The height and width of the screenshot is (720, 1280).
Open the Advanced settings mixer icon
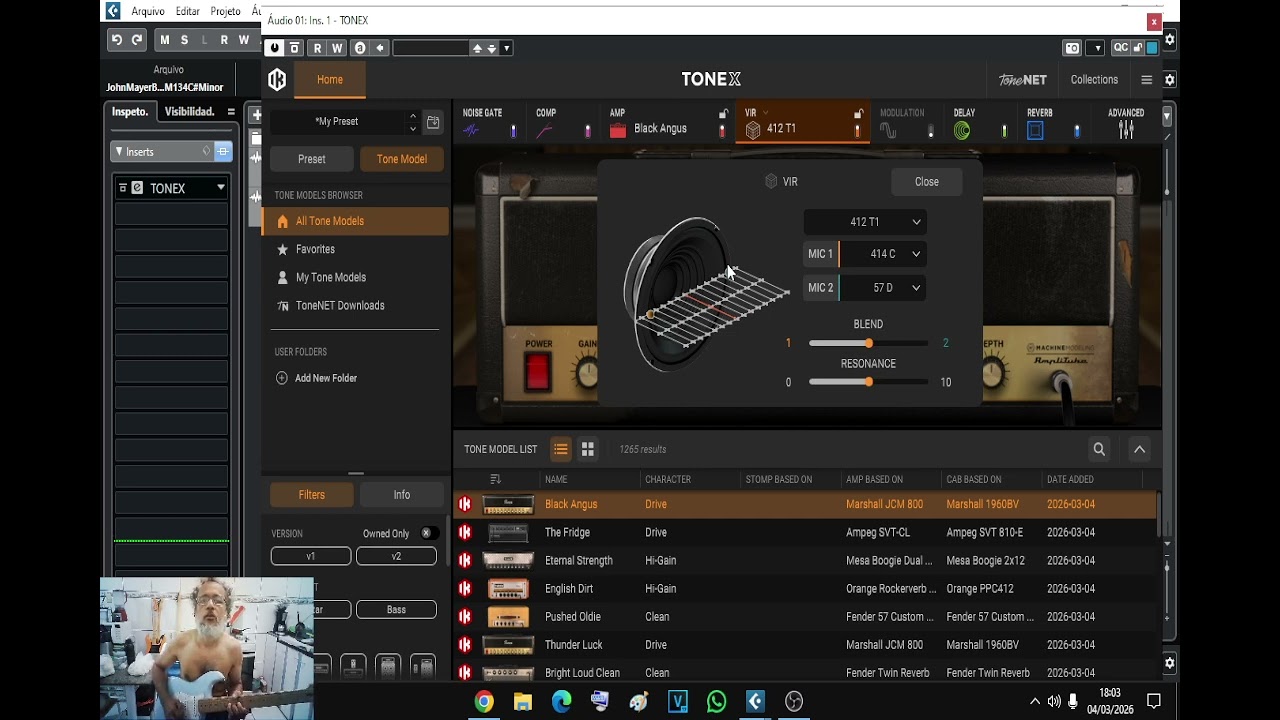pyautogui.click(x=1126, y=130)
